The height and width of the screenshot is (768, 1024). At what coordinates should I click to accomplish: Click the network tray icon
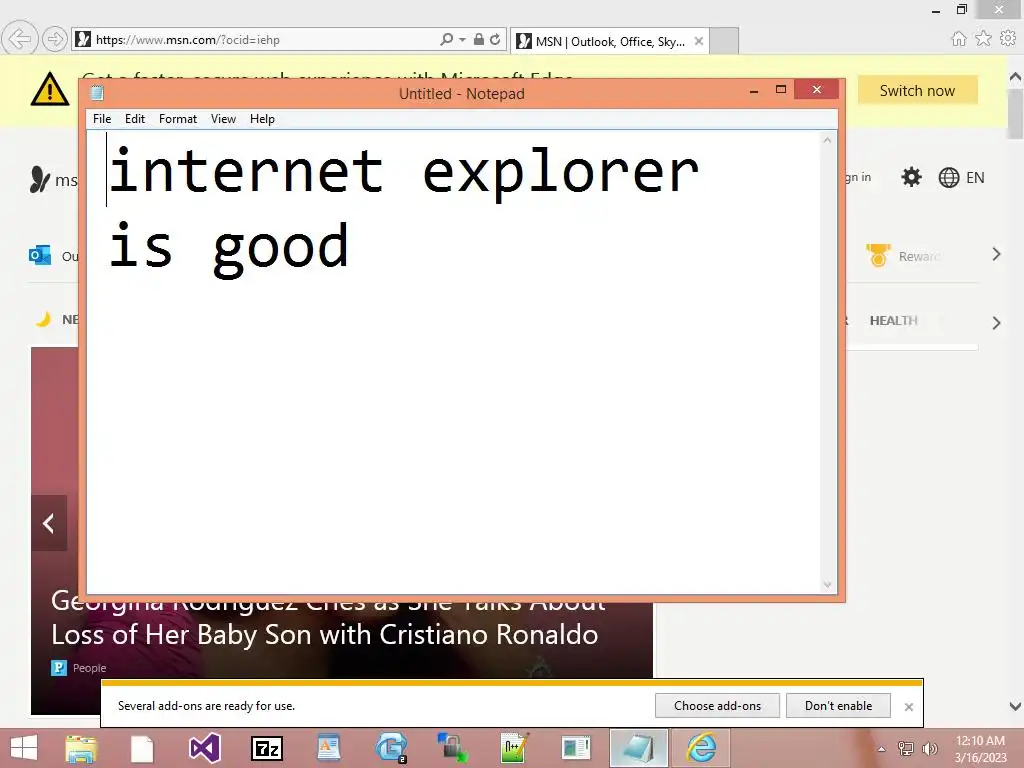(x=906, y=749)
